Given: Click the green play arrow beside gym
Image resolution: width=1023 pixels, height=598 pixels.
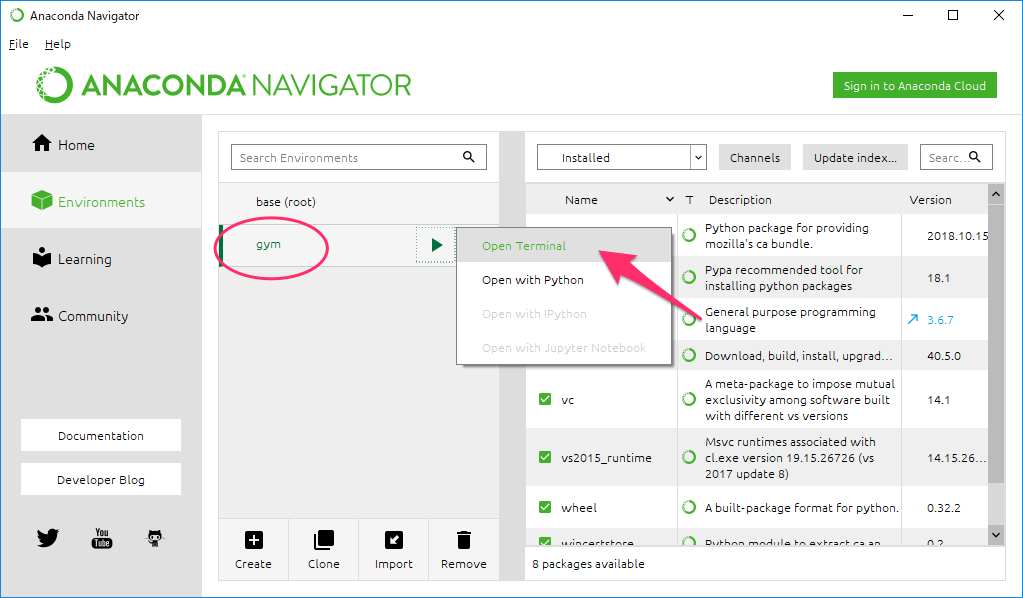Looking at the screenshot, I should (x=436, y=245).
